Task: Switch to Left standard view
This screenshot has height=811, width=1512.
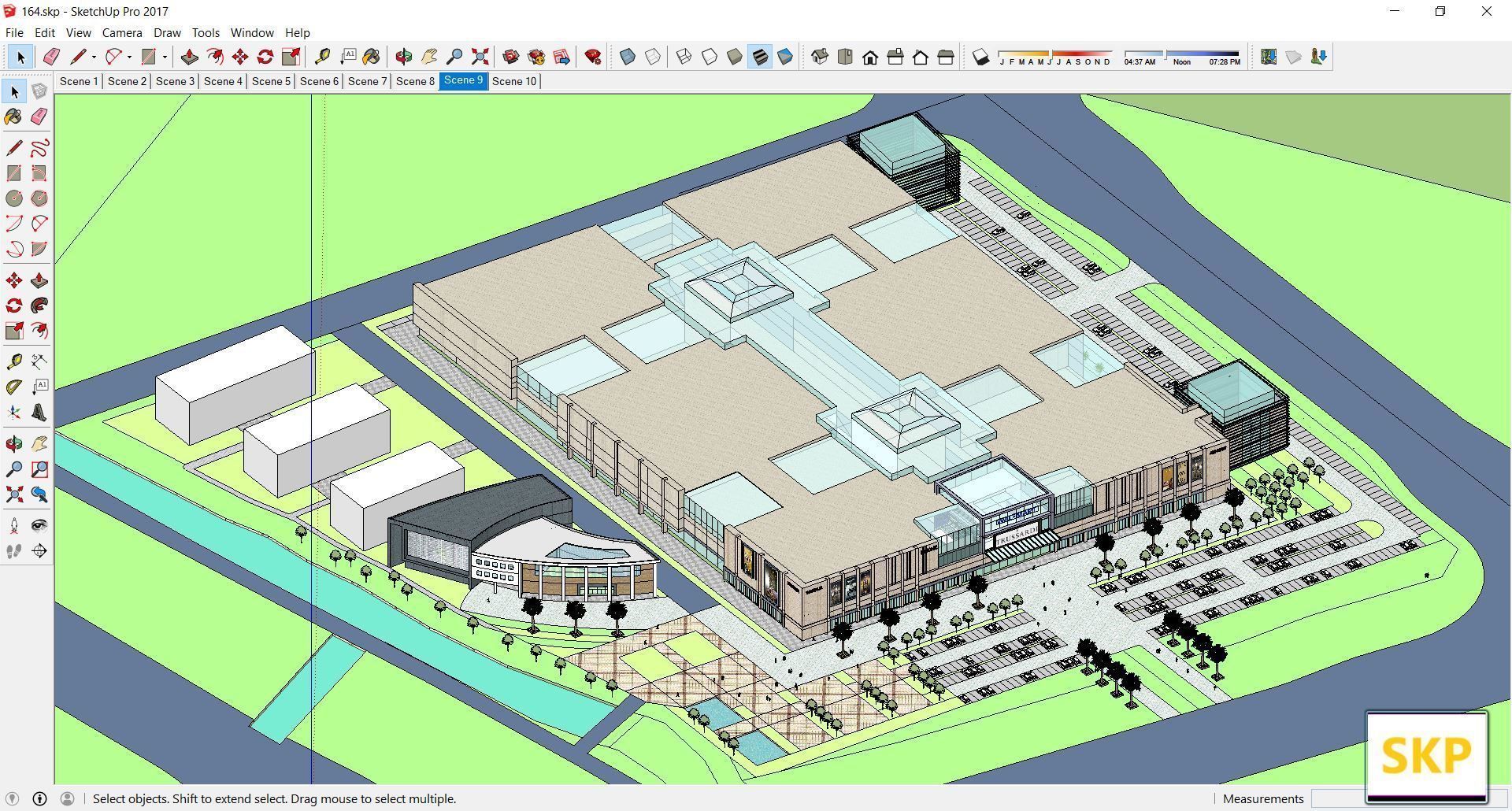Action: [946, 57]
